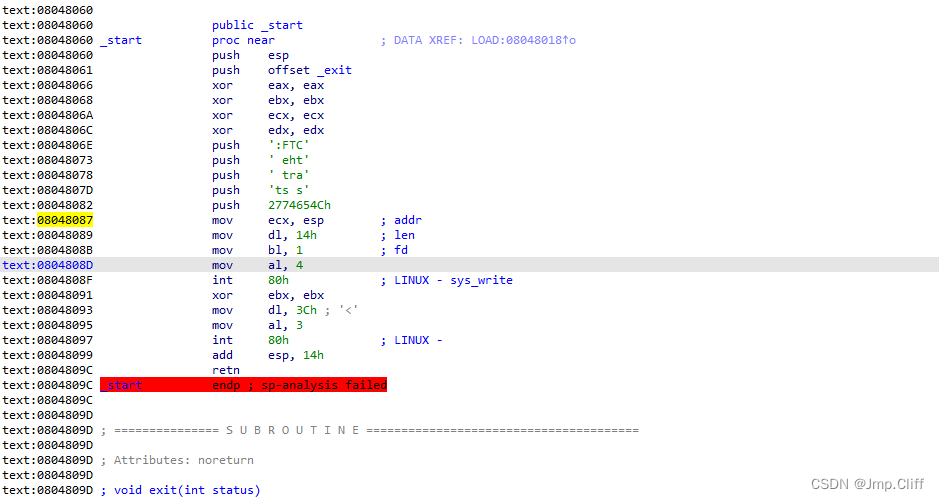Click address text:08048099

coord(48,355)
